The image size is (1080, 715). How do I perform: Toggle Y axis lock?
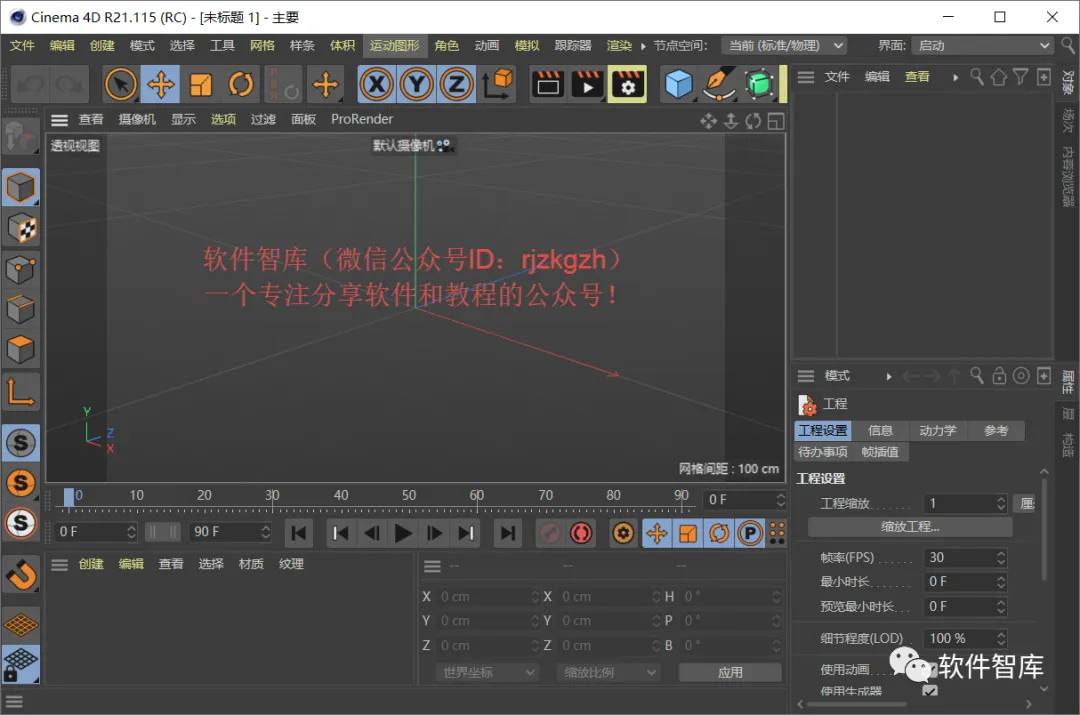417,85
